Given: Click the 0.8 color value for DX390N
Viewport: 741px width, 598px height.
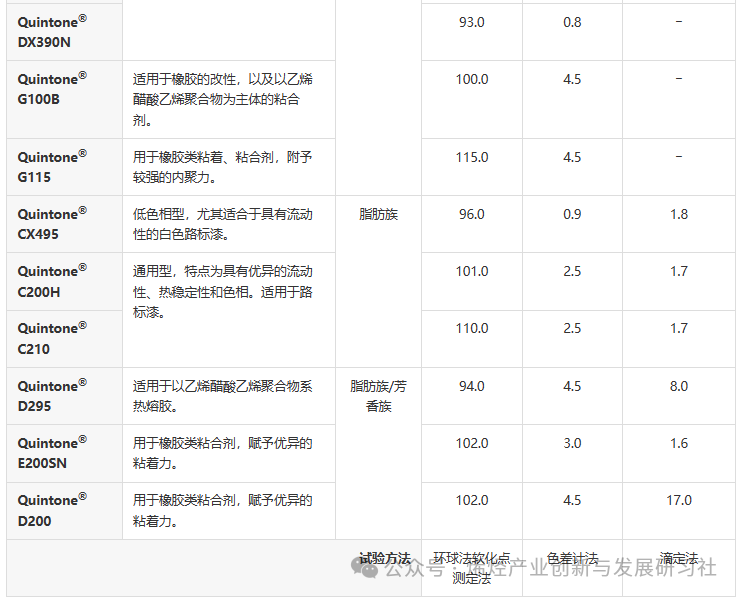Looking at the screenshot, I should (572, 22).
